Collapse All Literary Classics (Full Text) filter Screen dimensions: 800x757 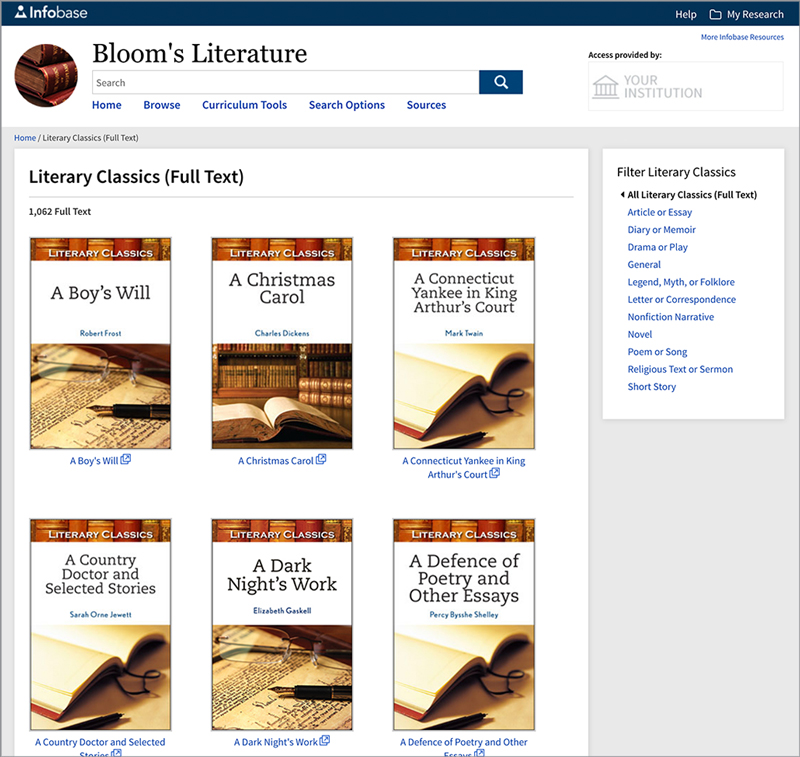click(688, 194)
